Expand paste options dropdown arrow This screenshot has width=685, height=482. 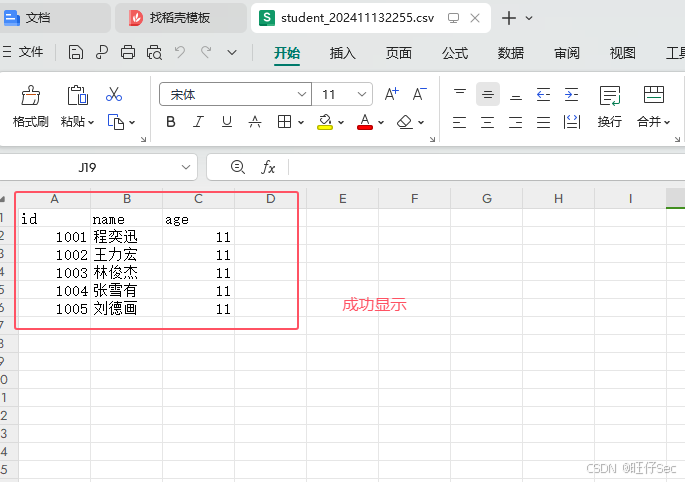(91, 122)
